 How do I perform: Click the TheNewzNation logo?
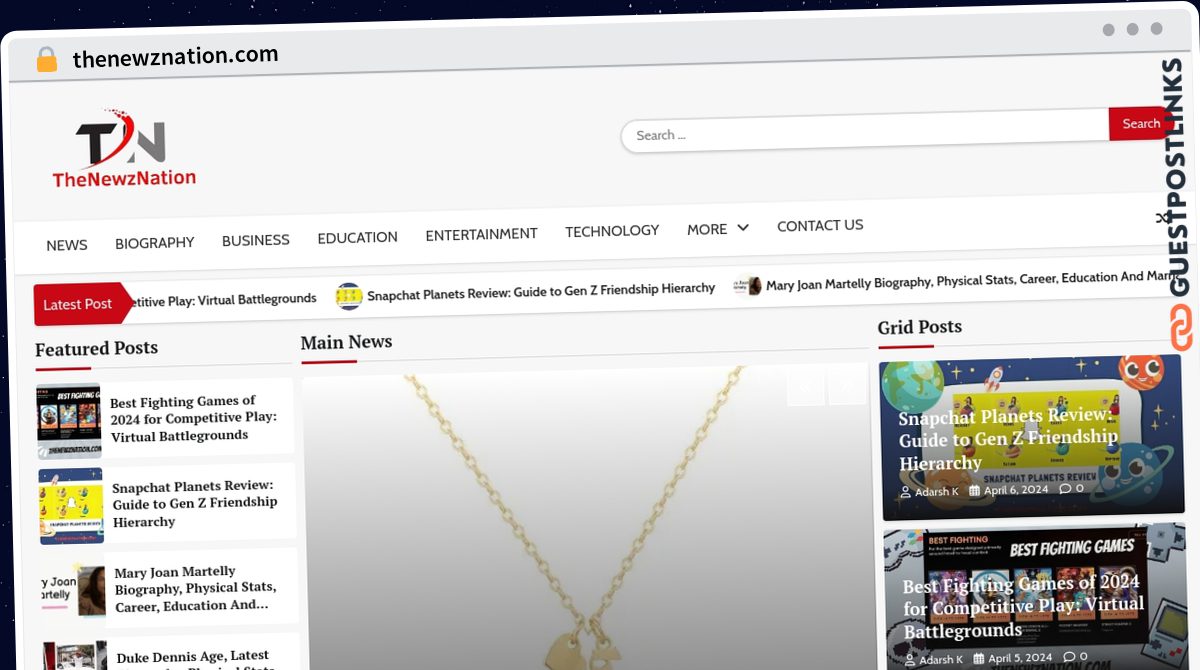pyautogui.click(x=124, y=148)
